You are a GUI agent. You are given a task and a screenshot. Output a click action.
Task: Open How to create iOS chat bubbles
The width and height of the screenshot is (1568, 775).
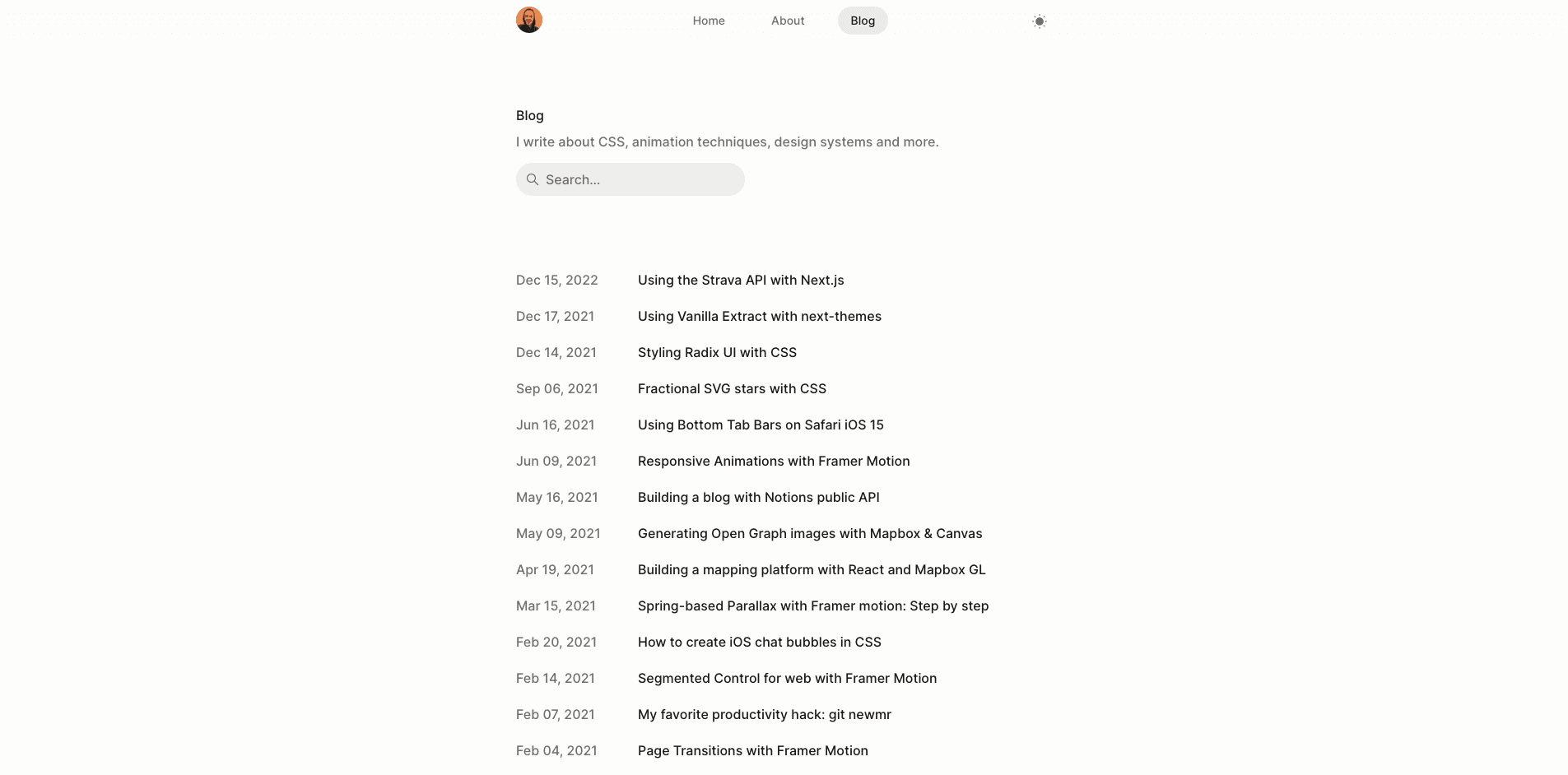coord(760,642)
